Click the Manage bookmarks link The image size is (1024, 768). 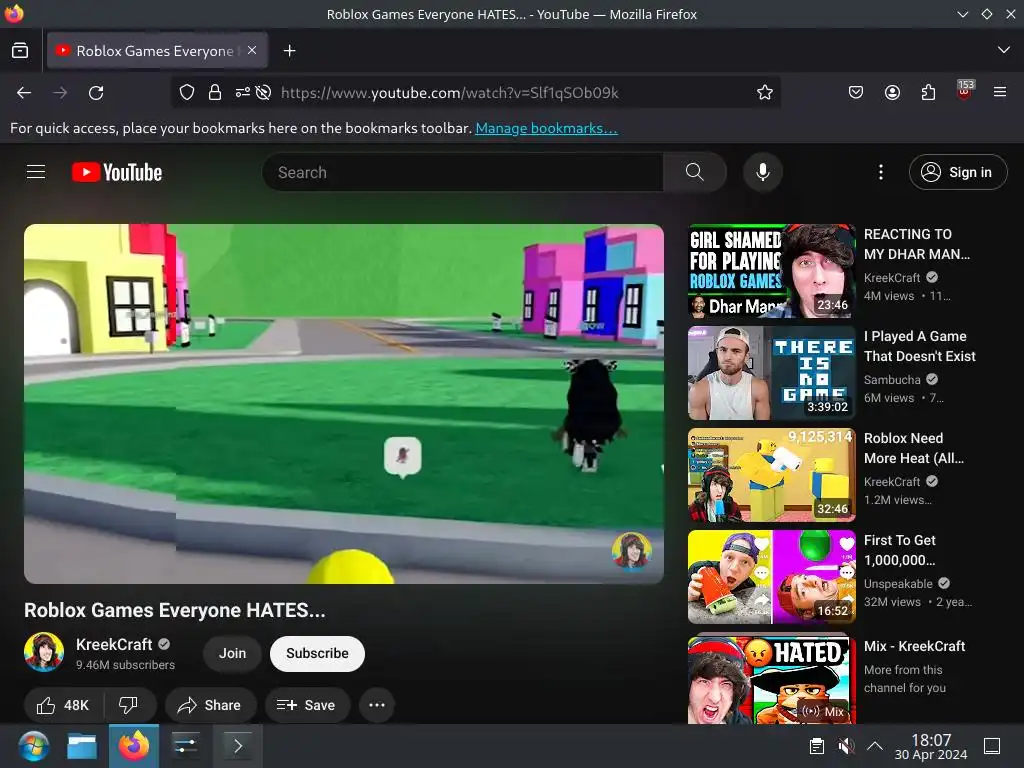[546, 128]
